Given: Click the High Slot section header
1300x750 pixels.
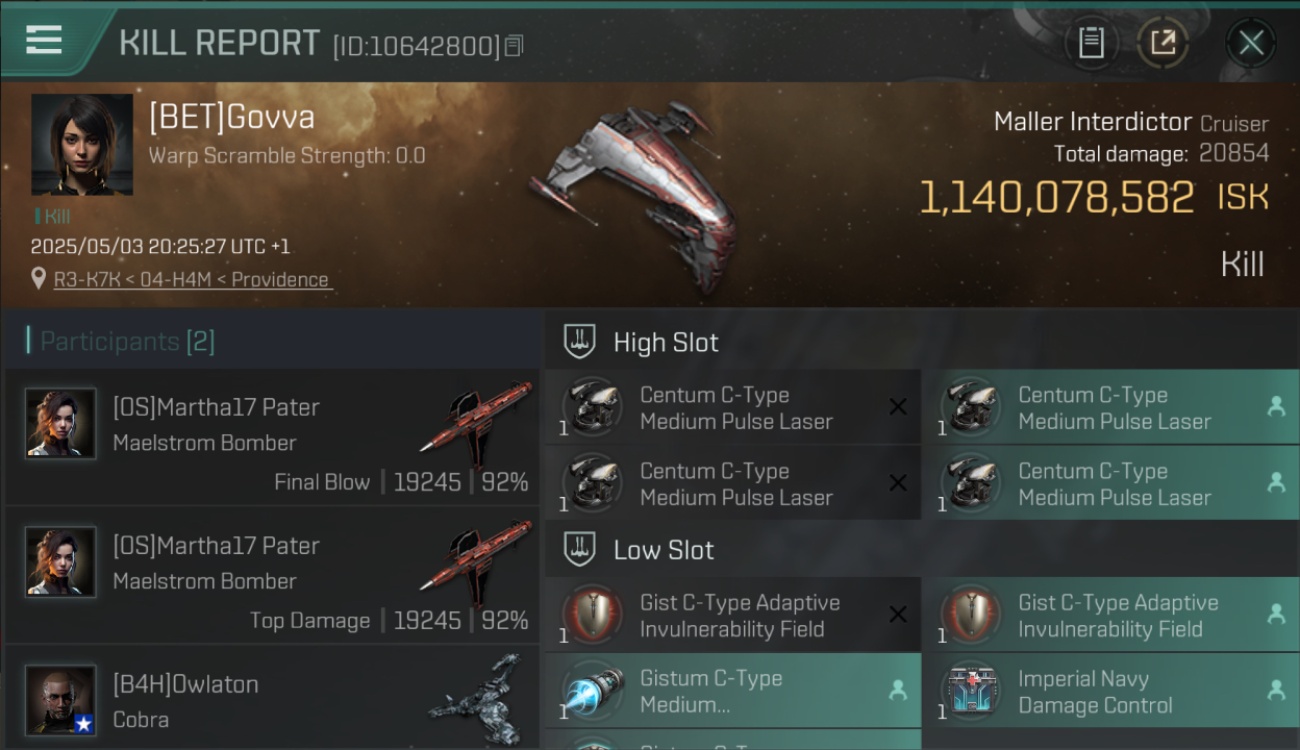Looking at the screenshot, I should (x=666, y=342).
